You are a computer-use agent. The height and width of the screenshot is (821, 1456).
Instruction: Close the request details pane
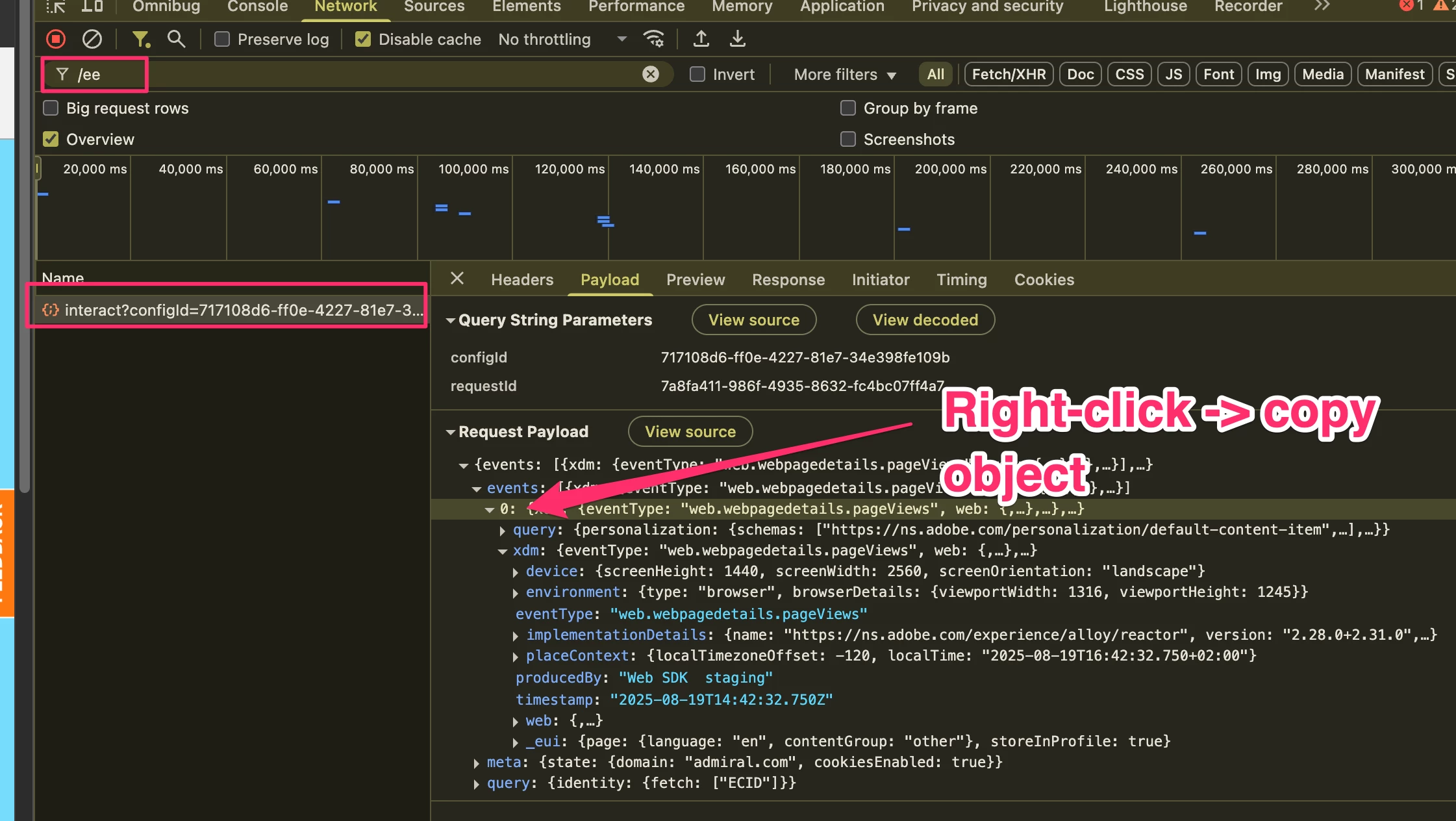(x=457, y=279)
